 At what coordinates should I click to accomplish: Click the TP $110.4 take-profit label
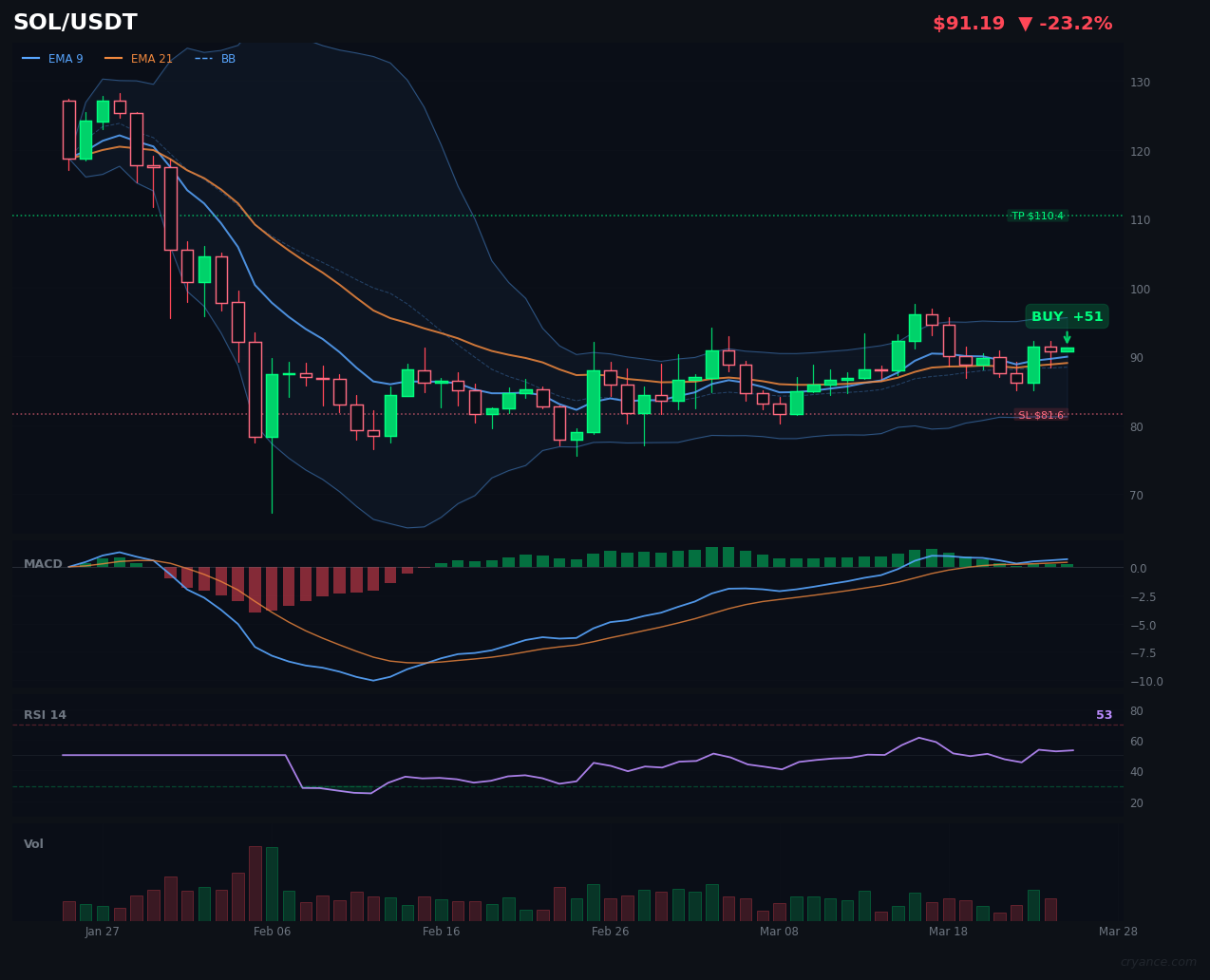[x=1038, y=216]
